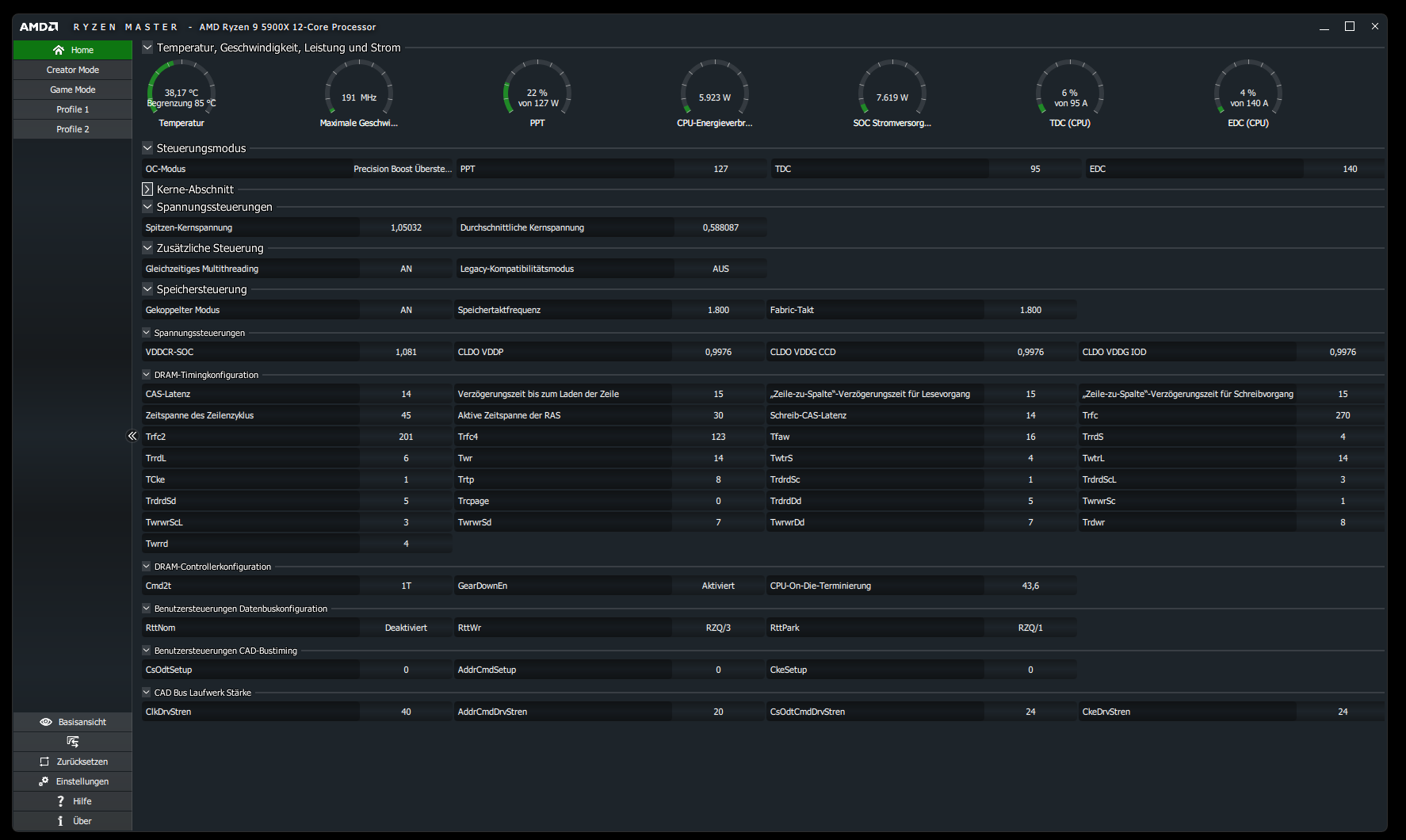The width and height of the screenshot is (1406, 840).
Task: Open the Über dialog
Action: click(73, 821)
